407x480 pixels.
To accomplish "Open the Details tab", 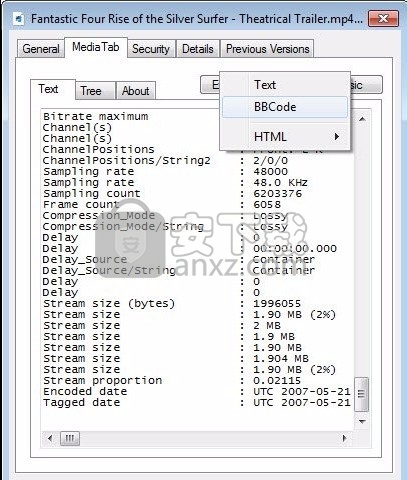I will (198, 49).
